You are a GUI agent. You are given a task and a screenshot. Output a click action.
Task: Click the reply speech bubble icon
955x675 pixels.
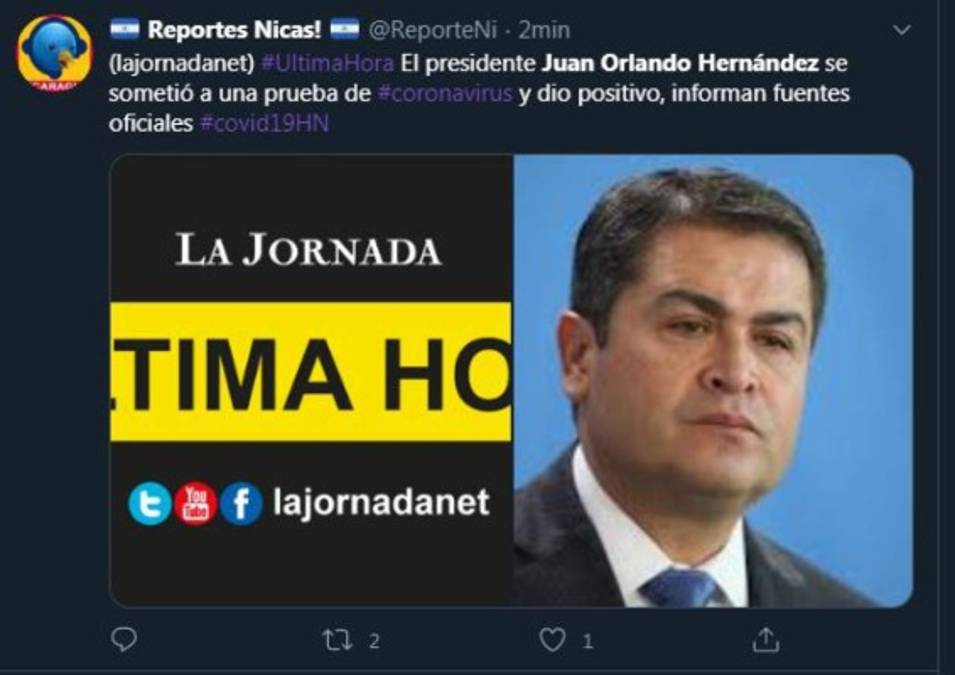(x=124, y=639)
